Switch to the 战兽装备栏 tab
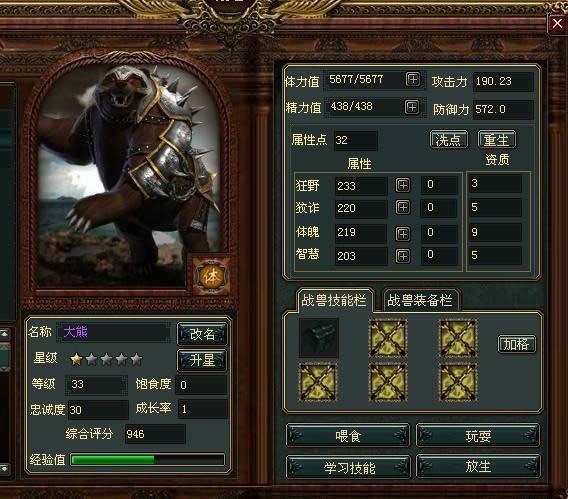This screenshot has width=568, height=499. pyautogui.click(x=420, y=300)
